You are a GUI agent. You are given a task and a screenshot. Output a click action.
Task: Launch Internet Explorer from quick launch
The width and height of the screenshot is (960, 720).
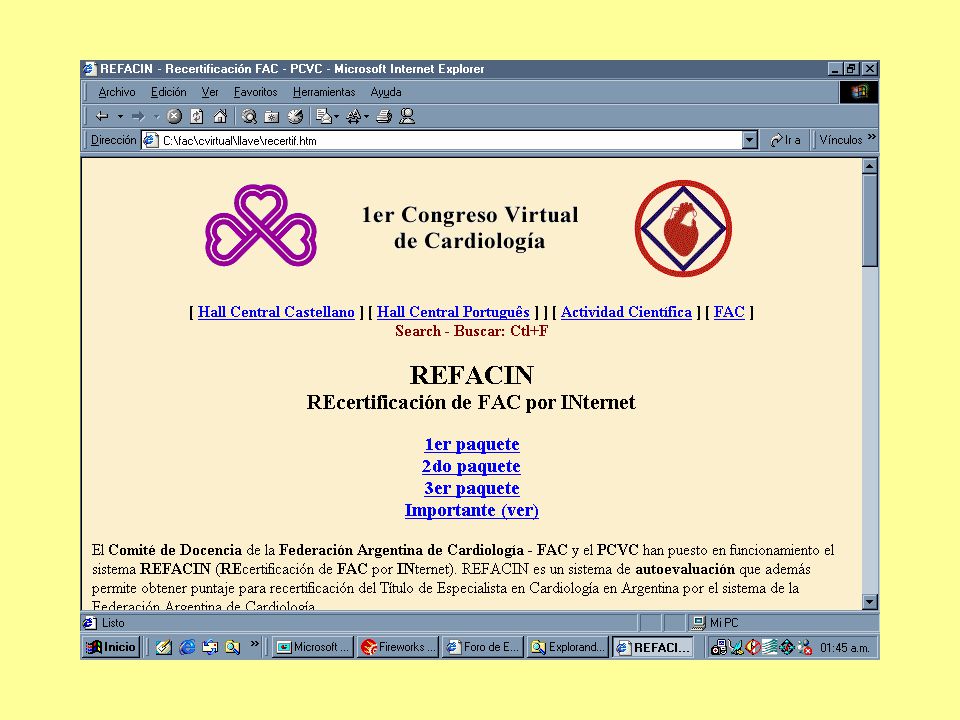(x=187, y=647)
